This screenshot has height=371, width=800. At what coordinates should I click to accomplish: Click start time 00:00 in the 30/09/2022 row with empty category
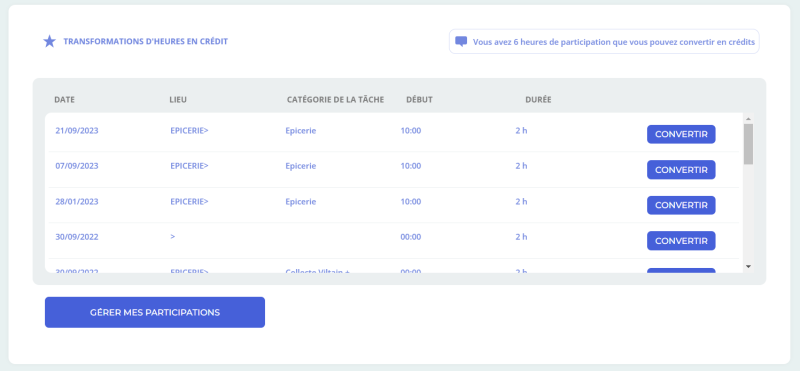point(411,237)
